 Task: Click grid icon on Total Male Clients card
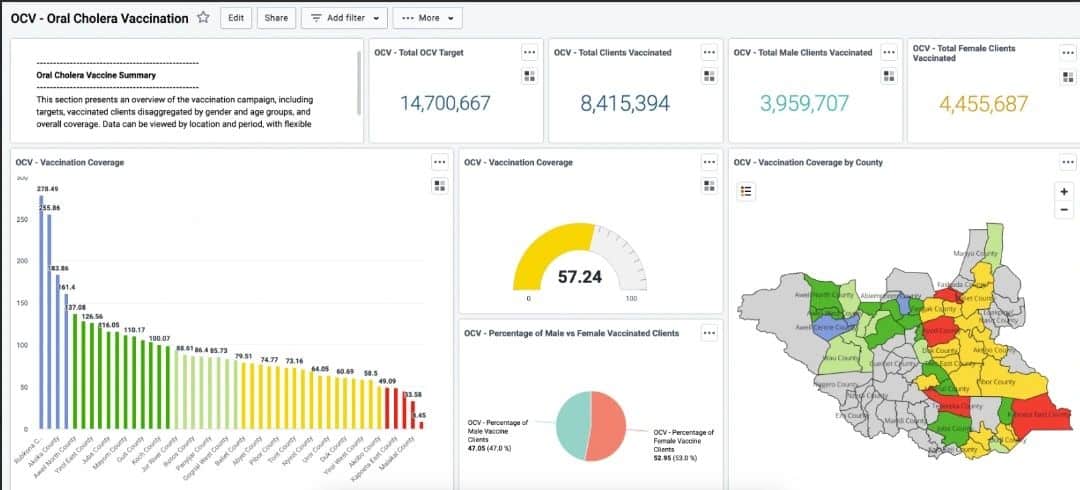(x=889, y=76)
